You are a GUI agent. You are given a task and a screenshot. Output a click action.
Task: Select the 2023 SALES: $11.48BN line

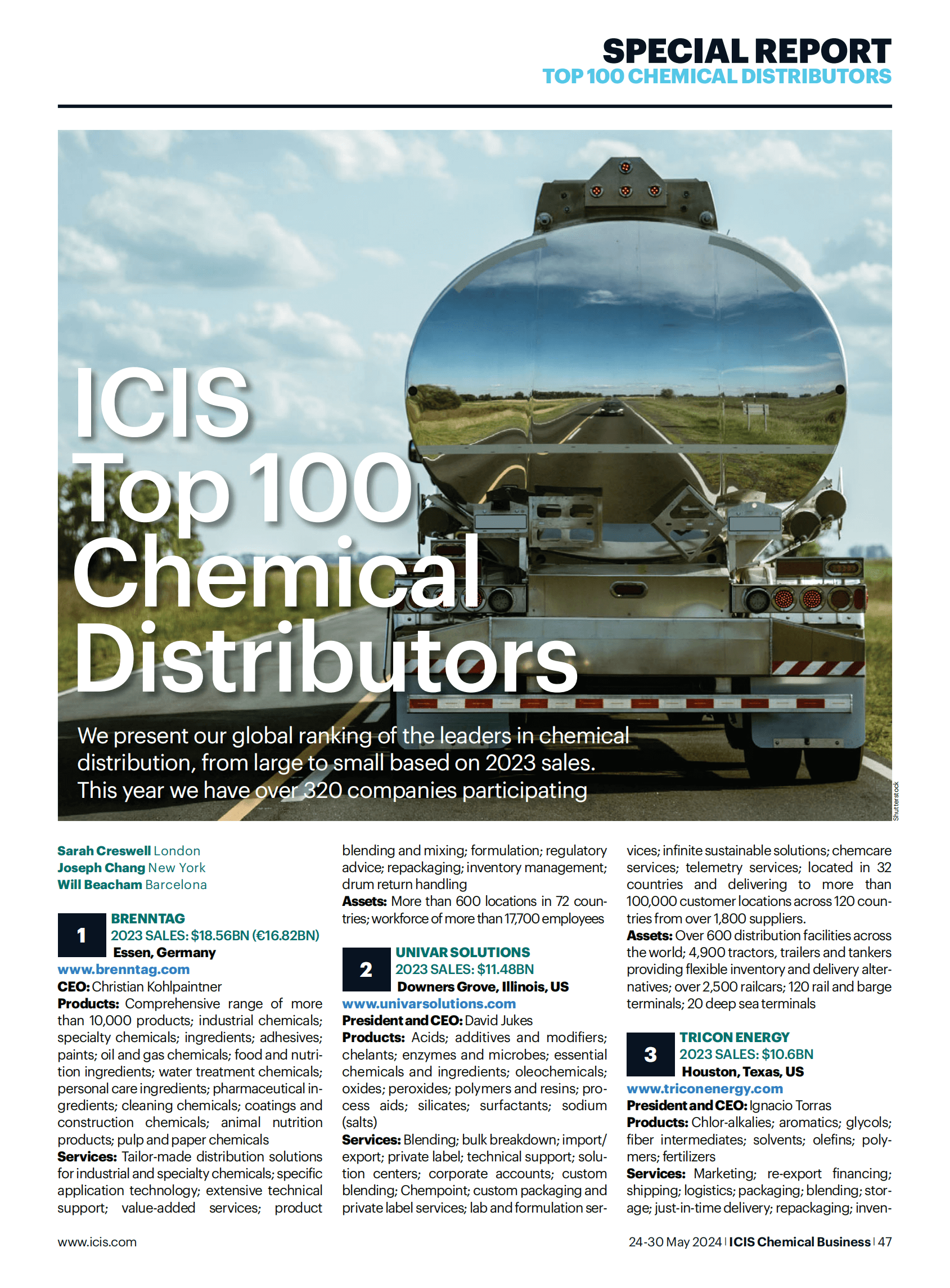click(x=465, y=970)
